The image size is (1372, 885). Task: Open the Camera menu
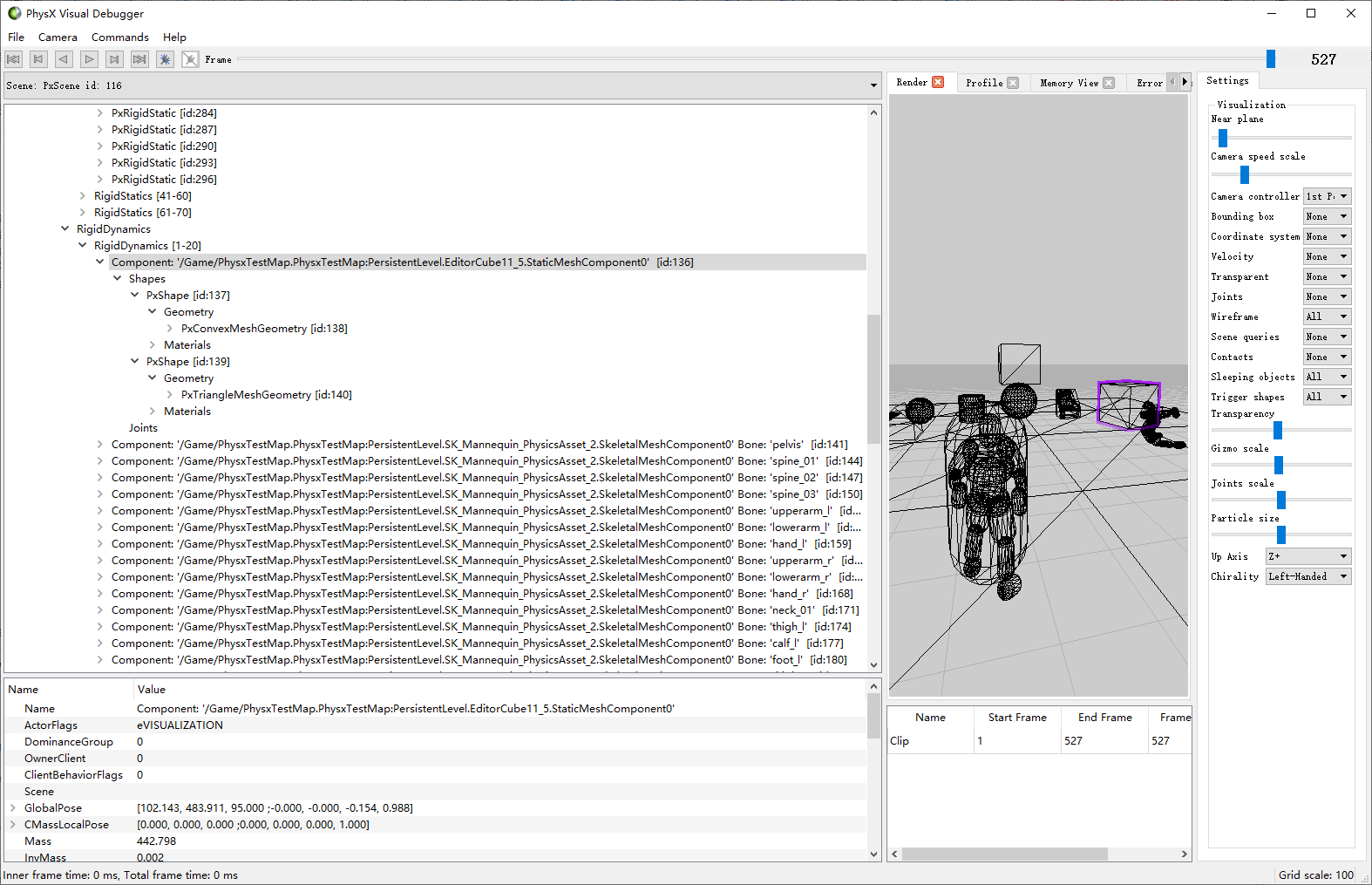point(58,37)
